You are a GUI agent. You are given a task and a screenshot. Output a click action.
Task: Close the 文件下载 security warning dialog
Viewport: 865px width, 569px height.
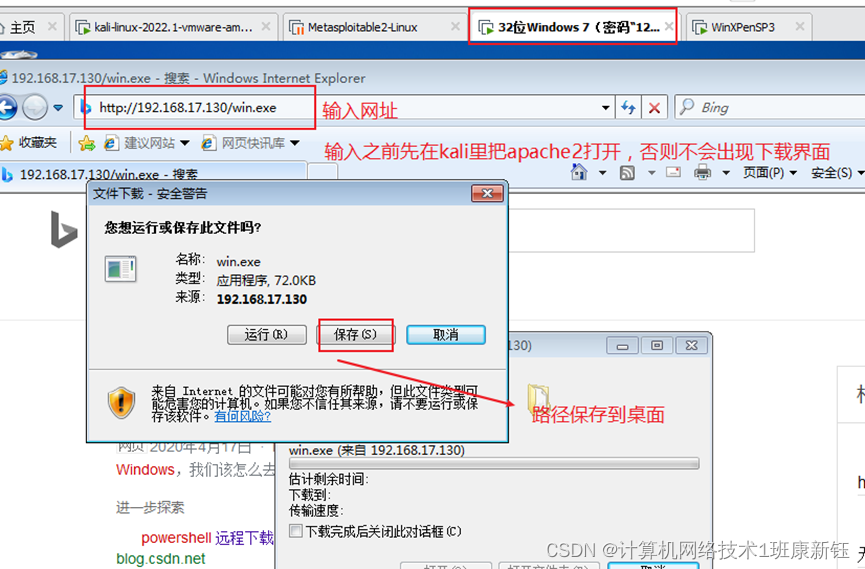click(x=487, y=193)
